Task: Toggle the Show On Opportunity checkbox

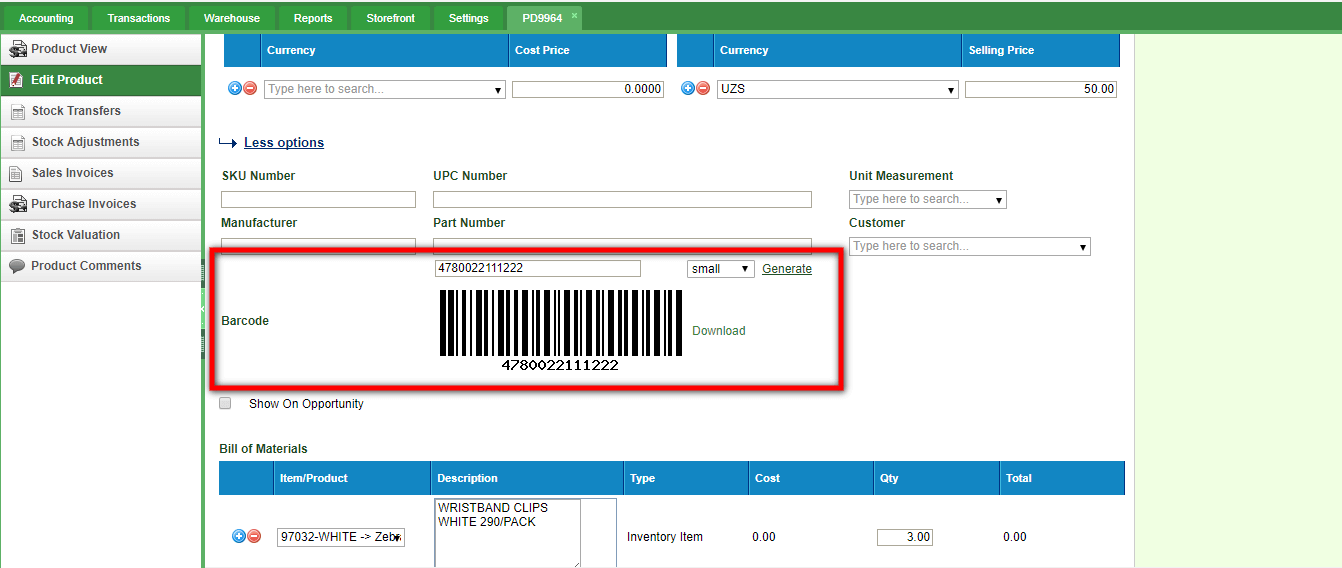Action: (225, 404)
